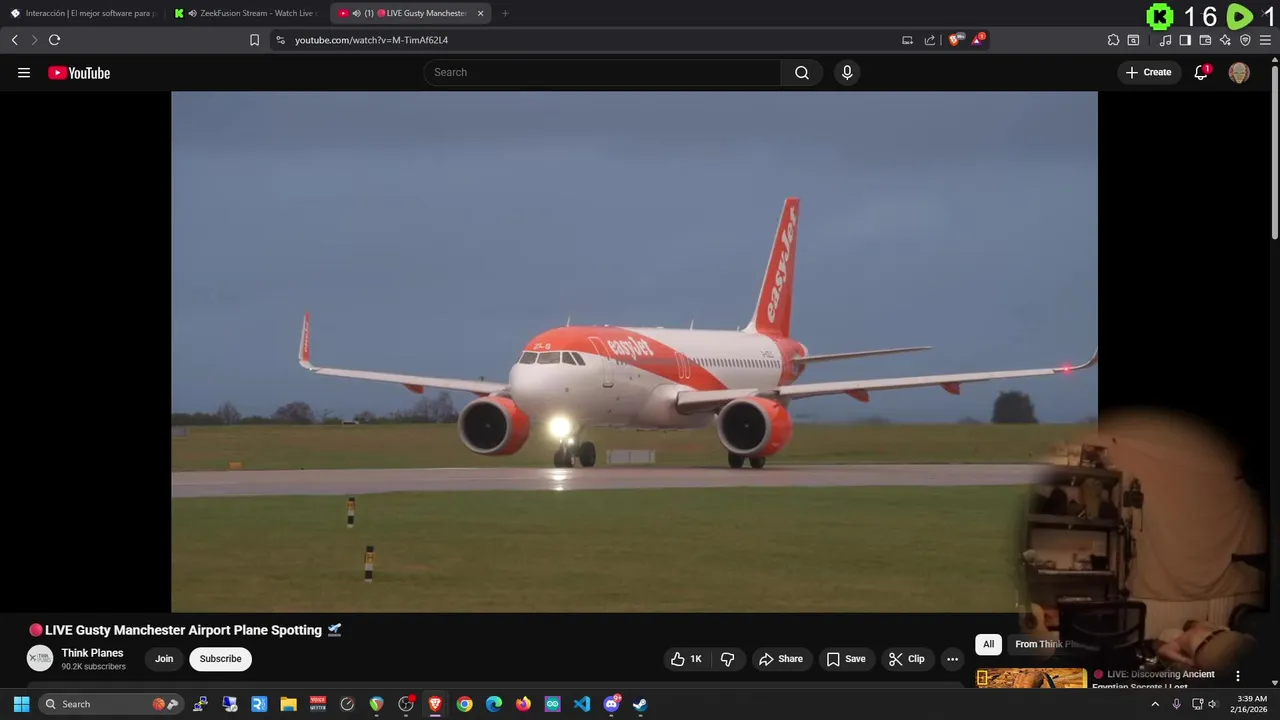Dislike the video with thumbs down
This screenshot has width=1280, height=720.
tap(728, 659)
